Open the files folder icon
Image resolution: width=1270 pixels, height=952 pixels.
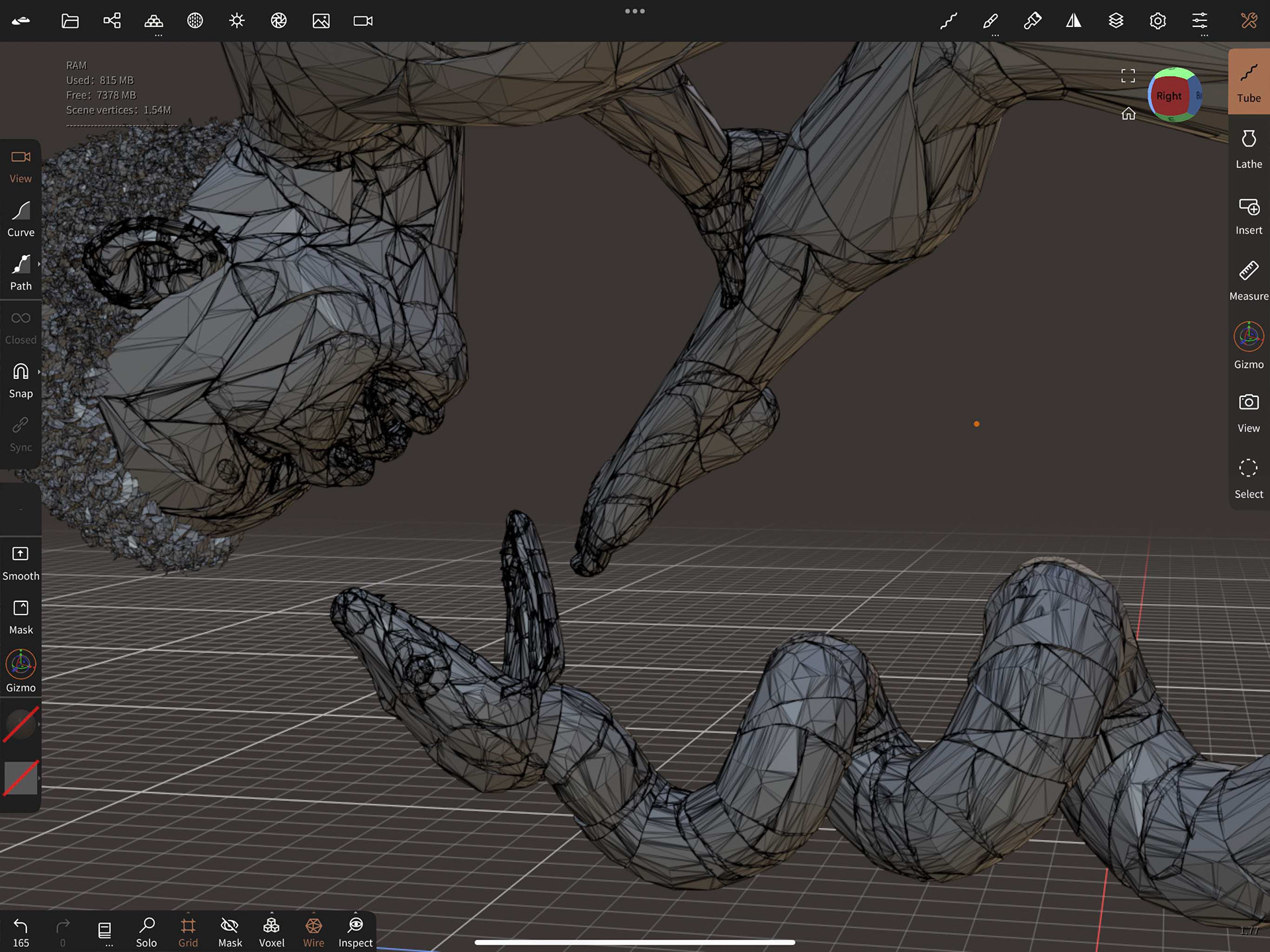coord(70,21)
